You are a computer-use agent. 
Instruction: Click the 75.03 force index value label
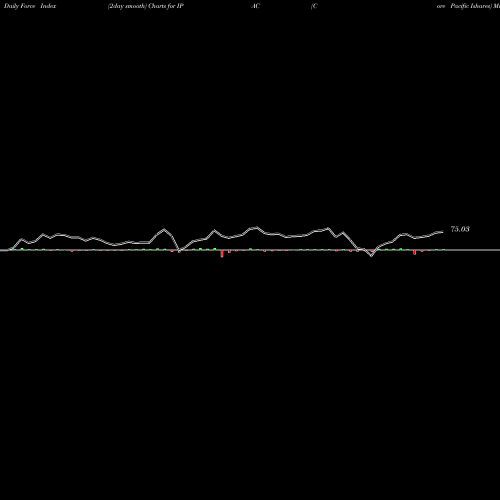(x=460, y=229)
